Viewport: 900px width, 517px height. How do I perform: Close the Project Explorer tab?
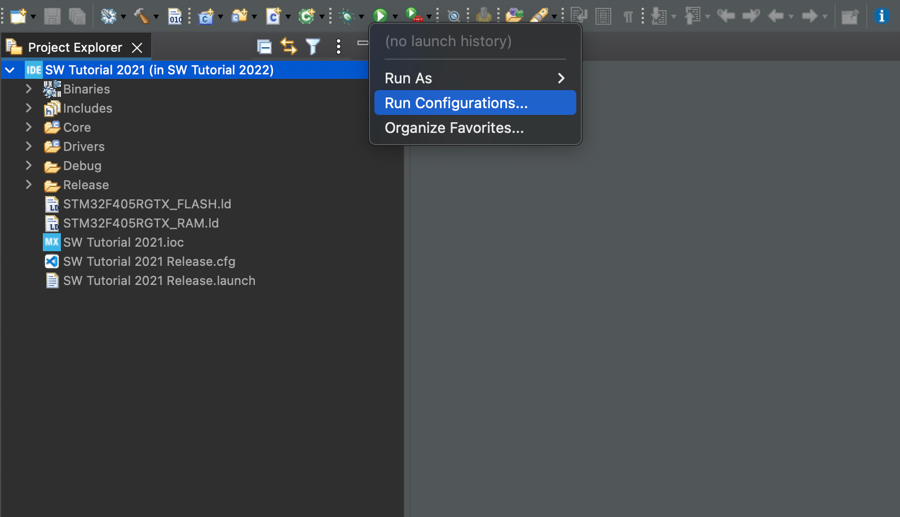[137, 47]
